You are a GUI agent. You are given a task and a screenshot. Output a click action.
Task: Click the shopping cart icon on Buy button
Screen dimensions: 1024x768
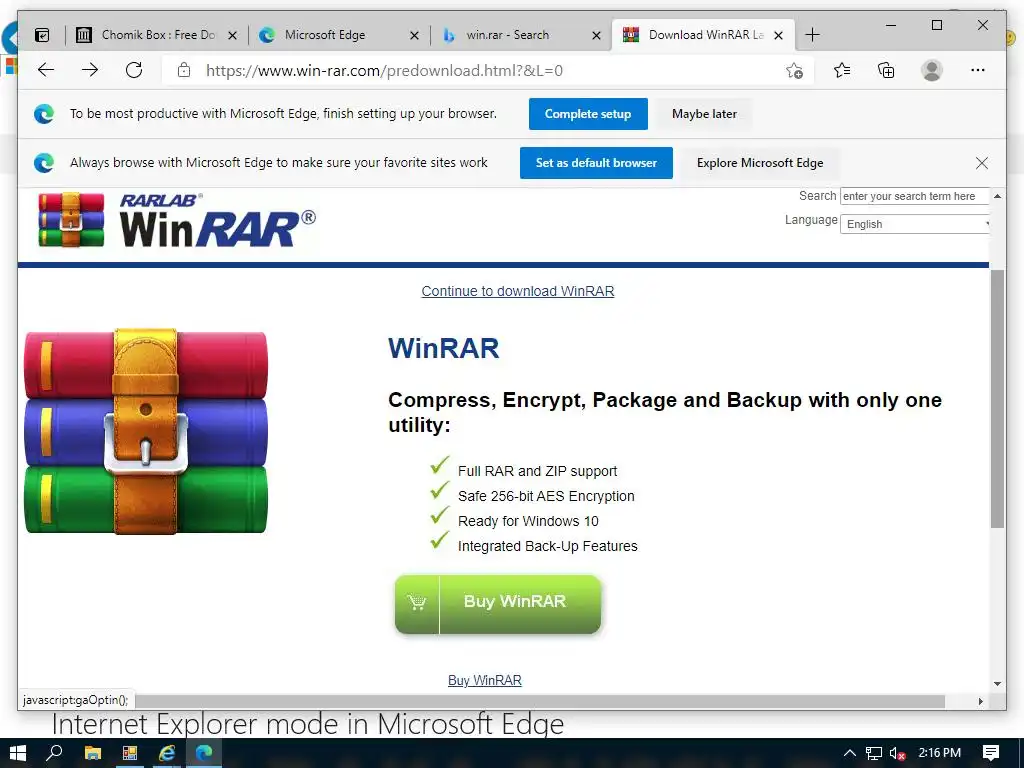(417, 601)
